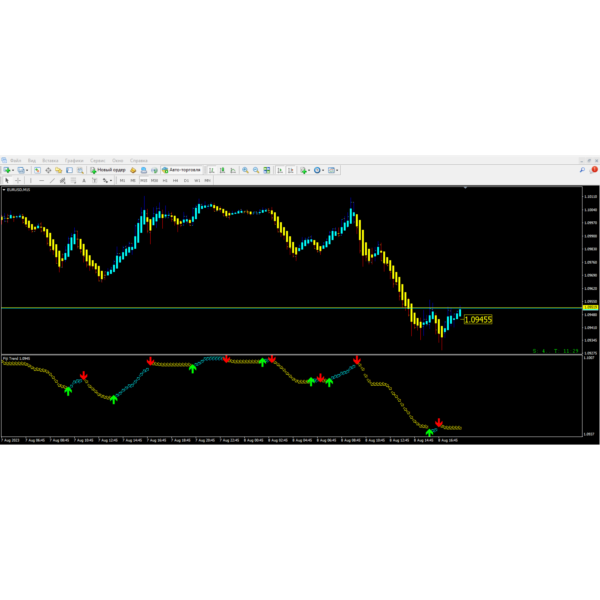This screenshot has width=600, height=600.
Task: Click the Profiles icon
Action: (x=21, y=170)
